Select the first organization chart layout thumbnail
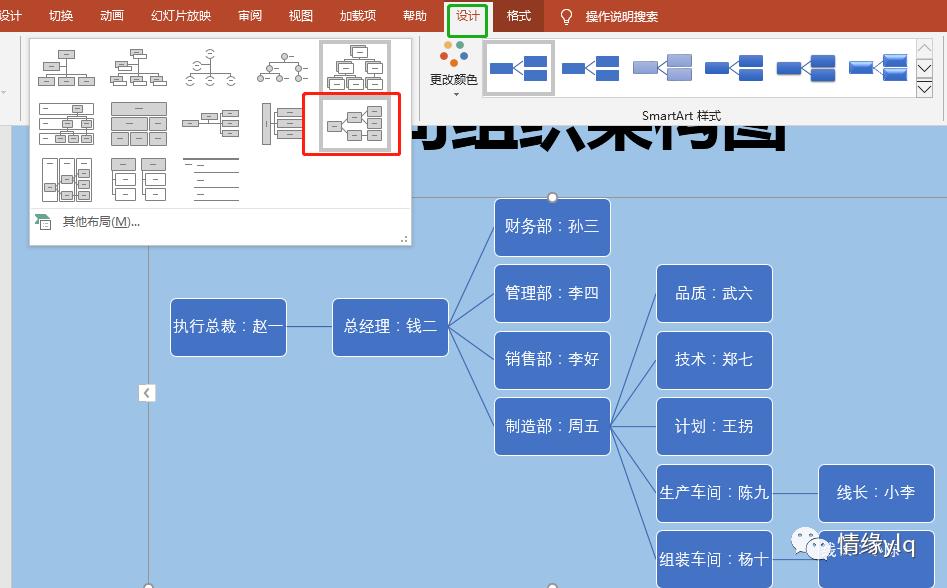 [x=66, y=67]
